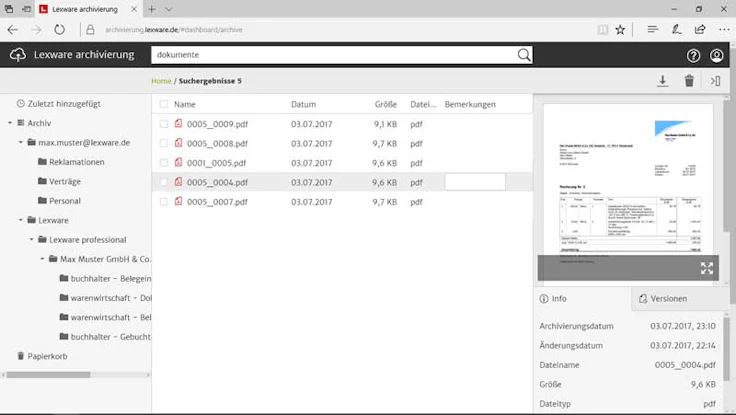This screenshot has width=736, height=415.
Task: Click the sidebar horizontal scrollbar
Action: pos(48,375)
